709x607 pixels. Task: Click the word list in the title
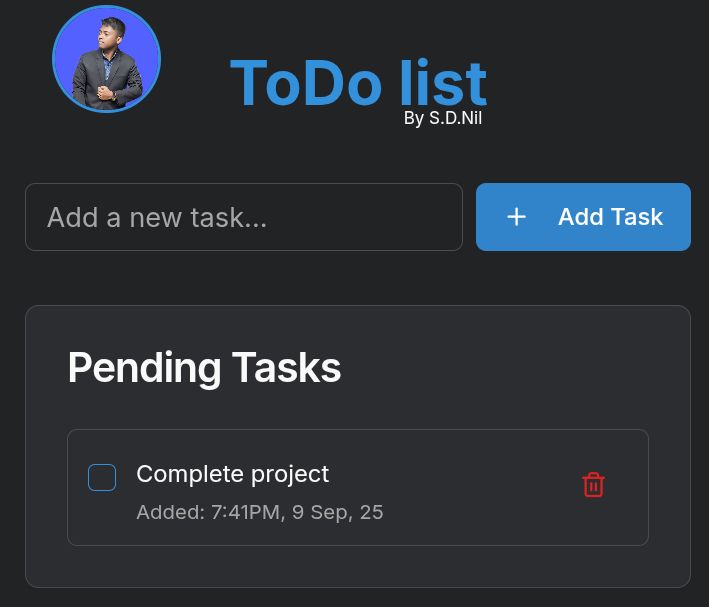coord(443,83)
